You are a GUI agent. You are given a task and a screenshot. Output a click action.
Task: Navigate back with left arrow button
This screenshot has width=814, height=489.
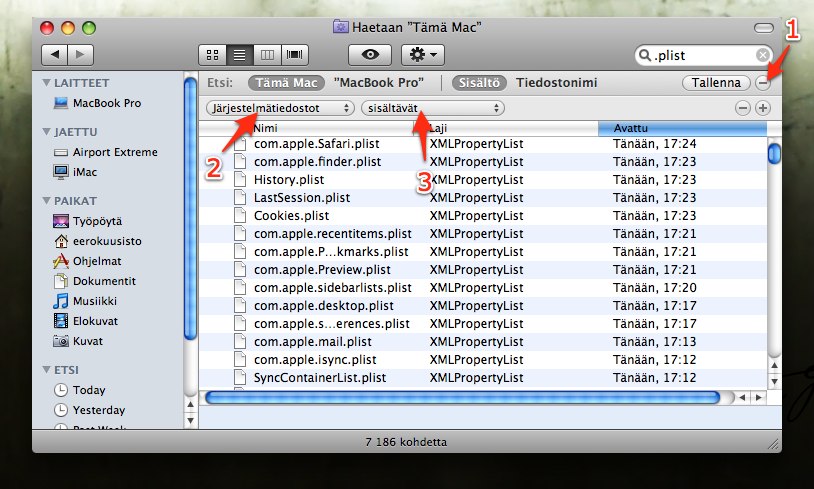coord(54,54)
